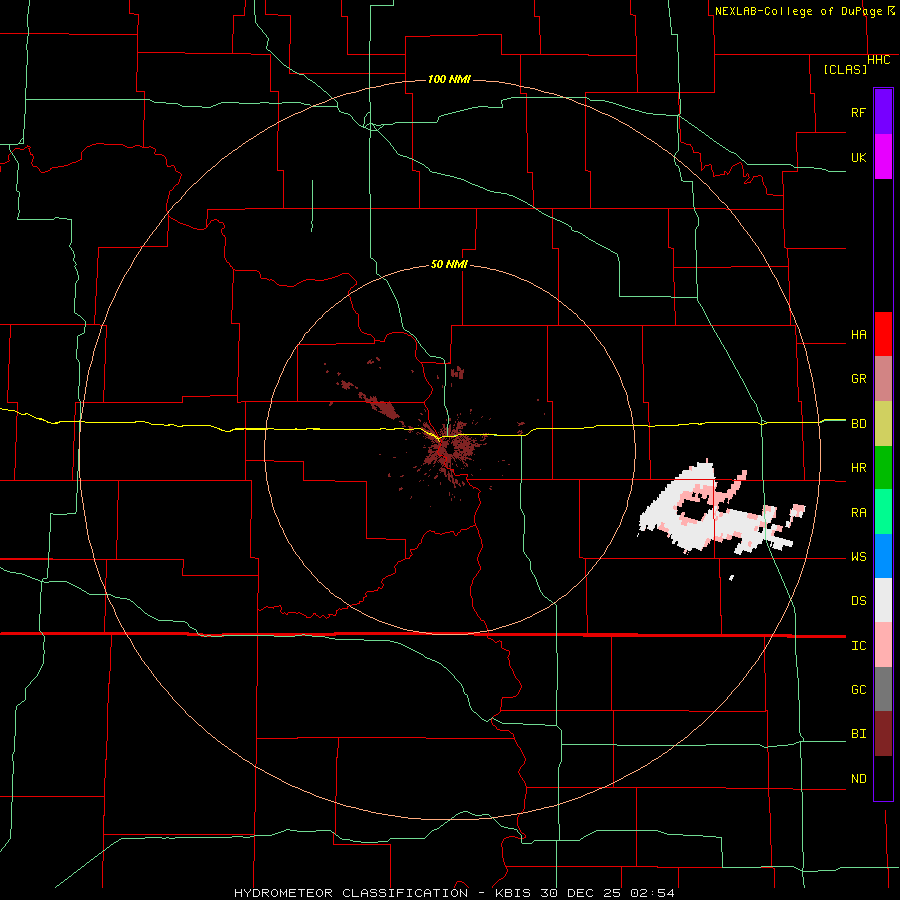The image size is (900, 900).
Task: Click the RA legend label
Action: coord(858,513)
